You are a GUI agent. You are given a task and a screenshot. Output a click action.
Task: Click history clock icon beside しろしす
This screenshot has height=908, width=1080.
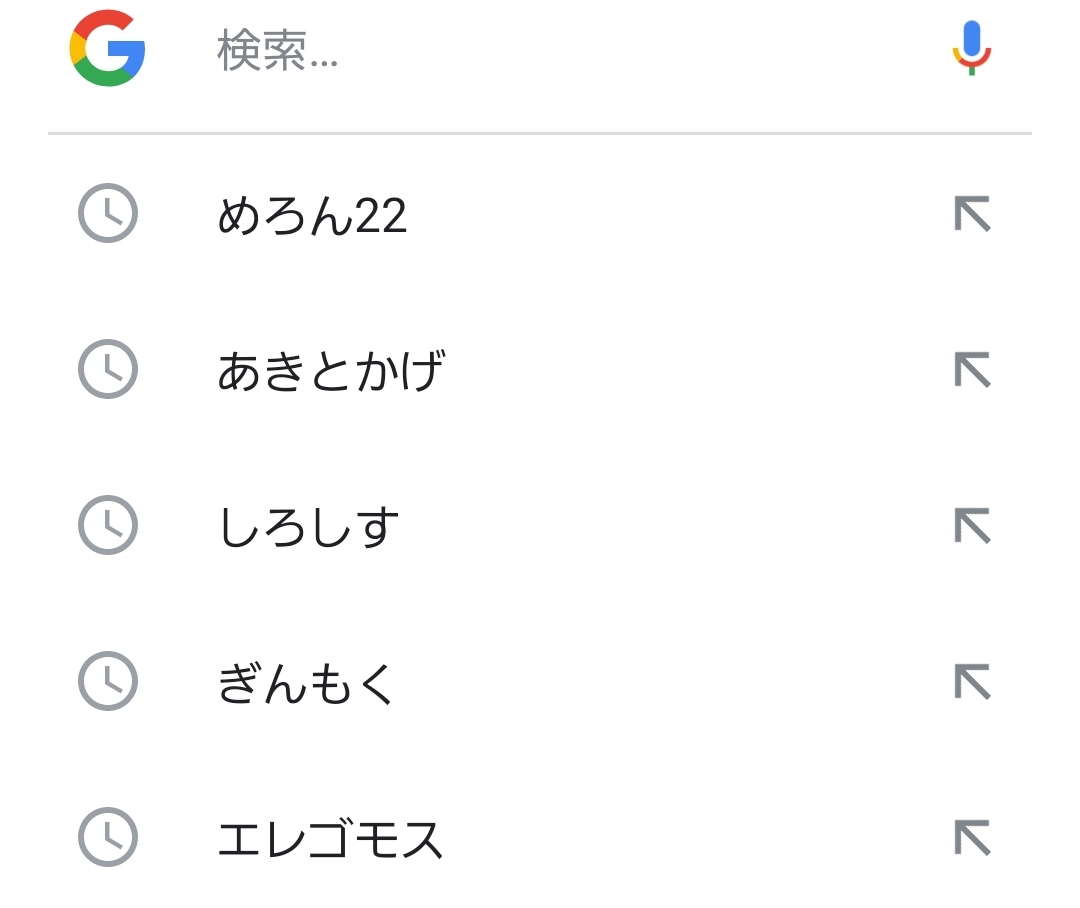107,526
